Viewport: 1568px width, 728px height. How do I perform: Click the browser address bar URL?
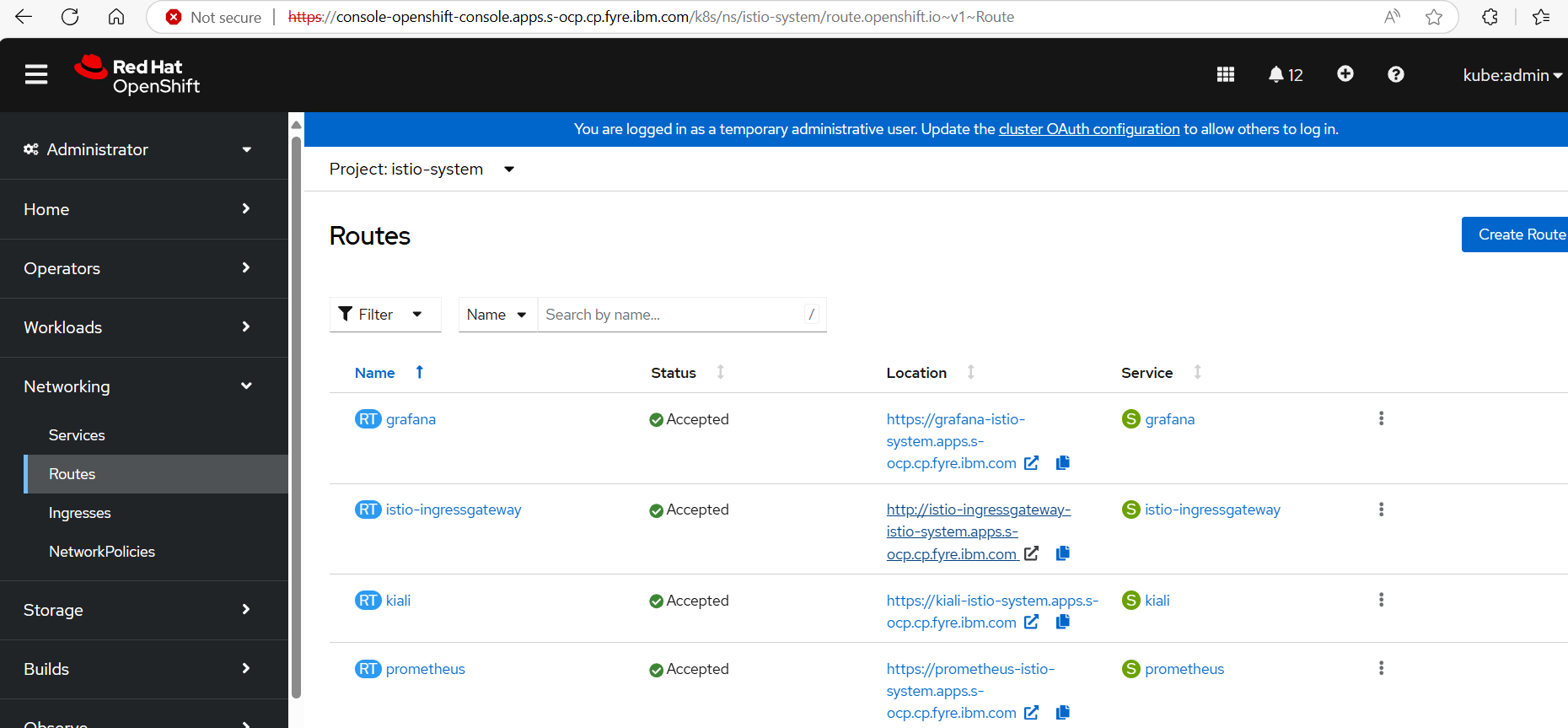coord(651,17)
